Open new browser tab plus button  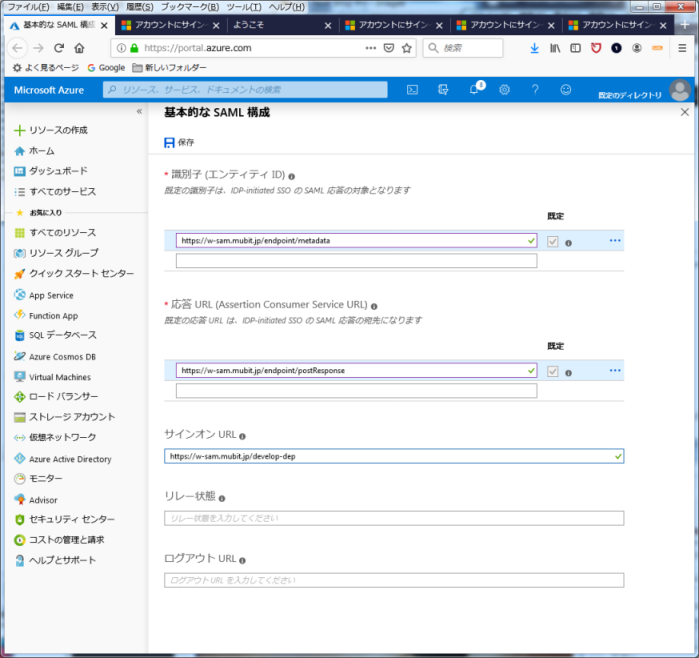point(685,25)
